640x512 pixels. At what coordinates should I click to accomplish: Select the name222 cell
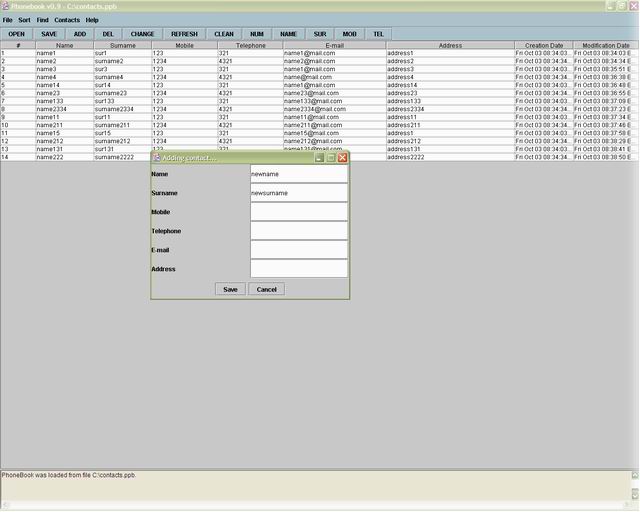pyautogui.click(x=64, y=157)
